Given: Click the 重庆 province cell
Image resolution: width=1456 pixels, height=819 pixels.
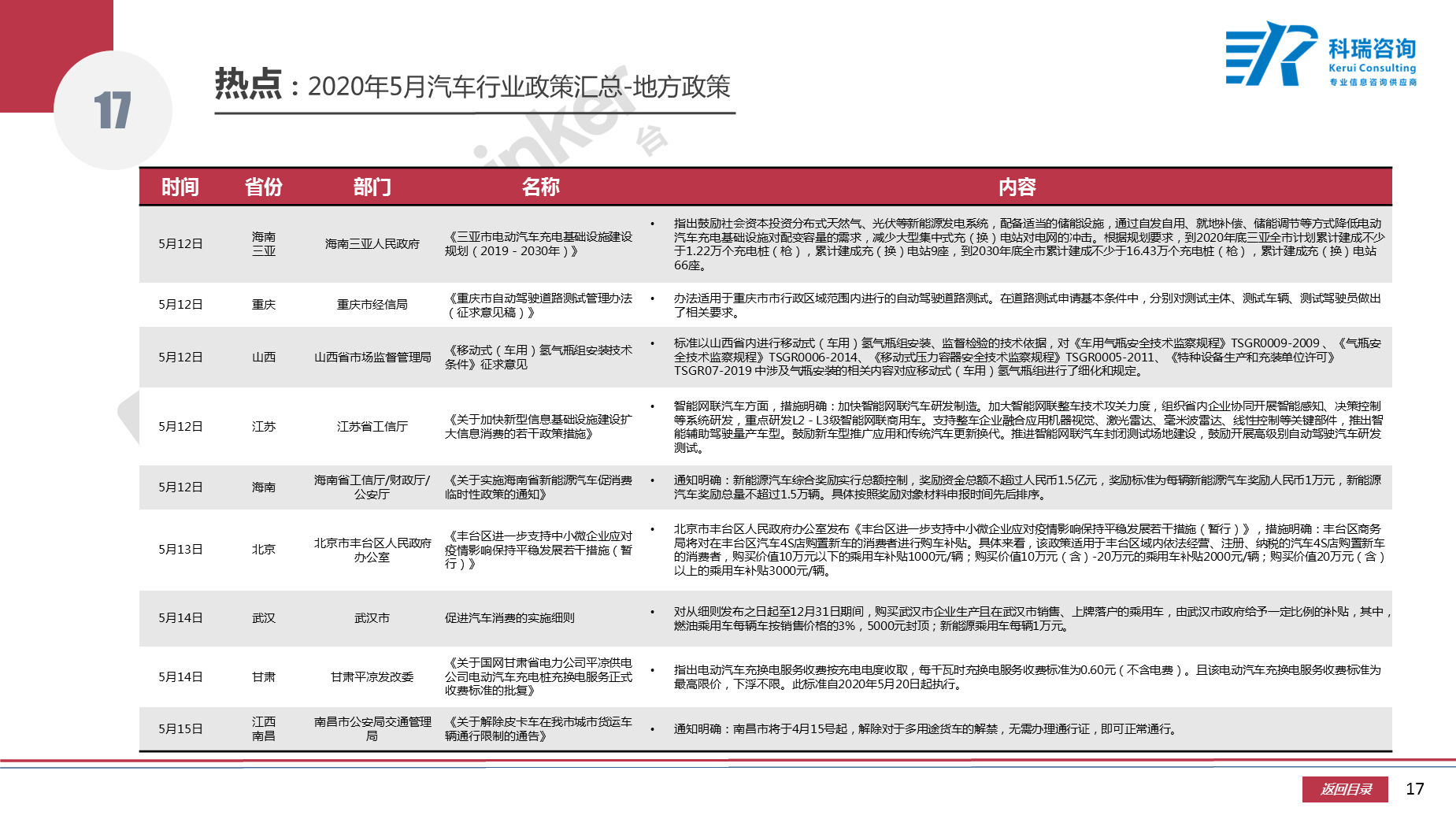Looking at the screenshot, I should [x=264, y=305].
